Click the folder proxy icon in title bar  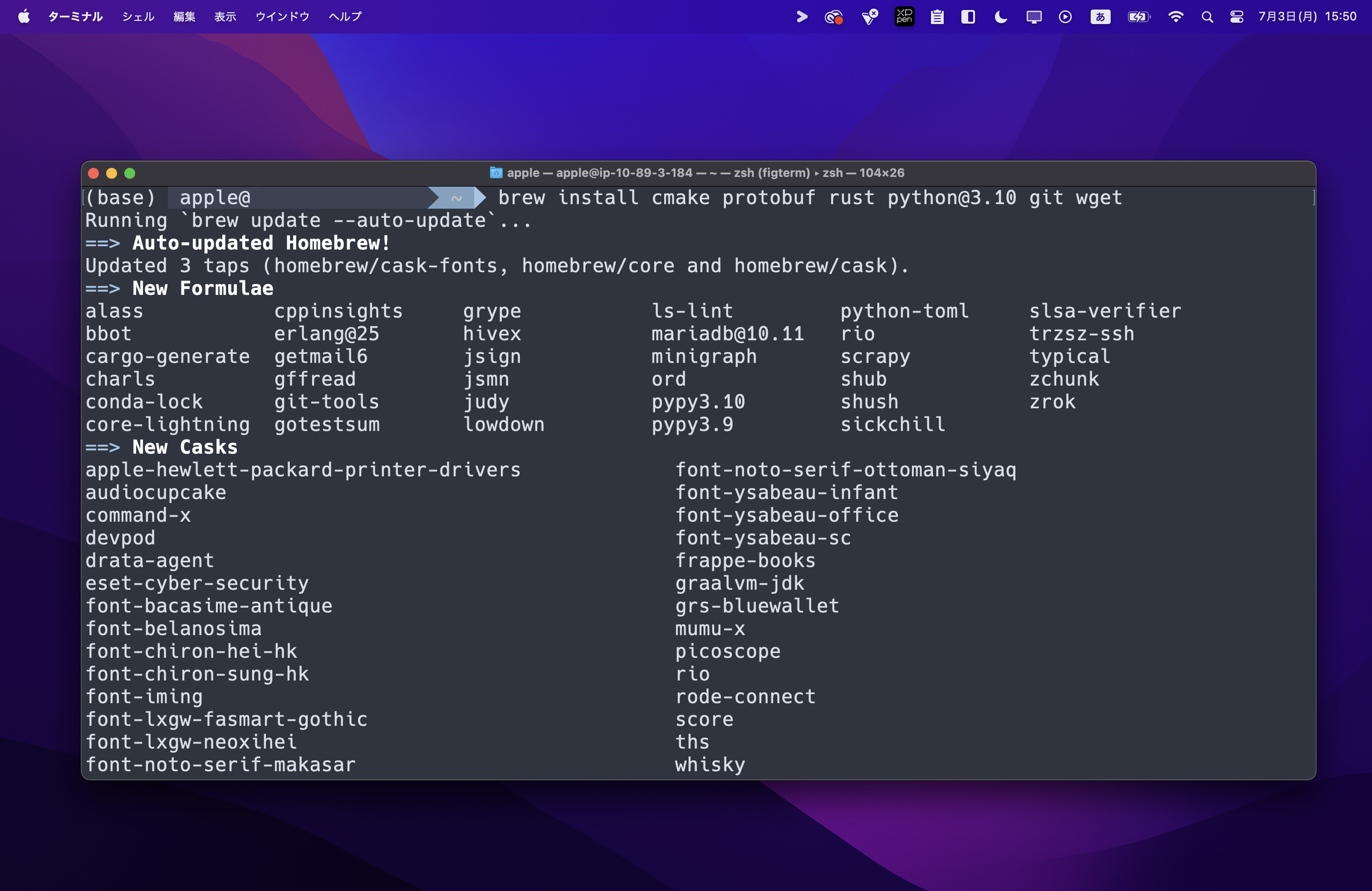[496, 173]
